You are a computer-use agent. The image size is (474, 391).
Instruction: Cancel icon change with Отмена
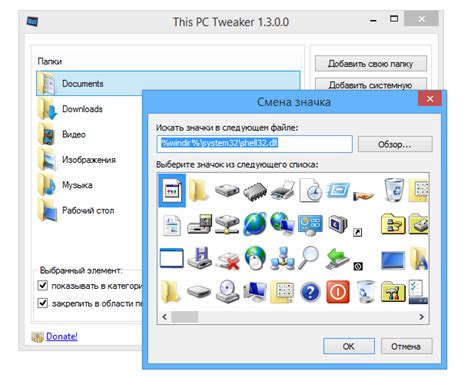pyautogui.click(x=406, y=346)
